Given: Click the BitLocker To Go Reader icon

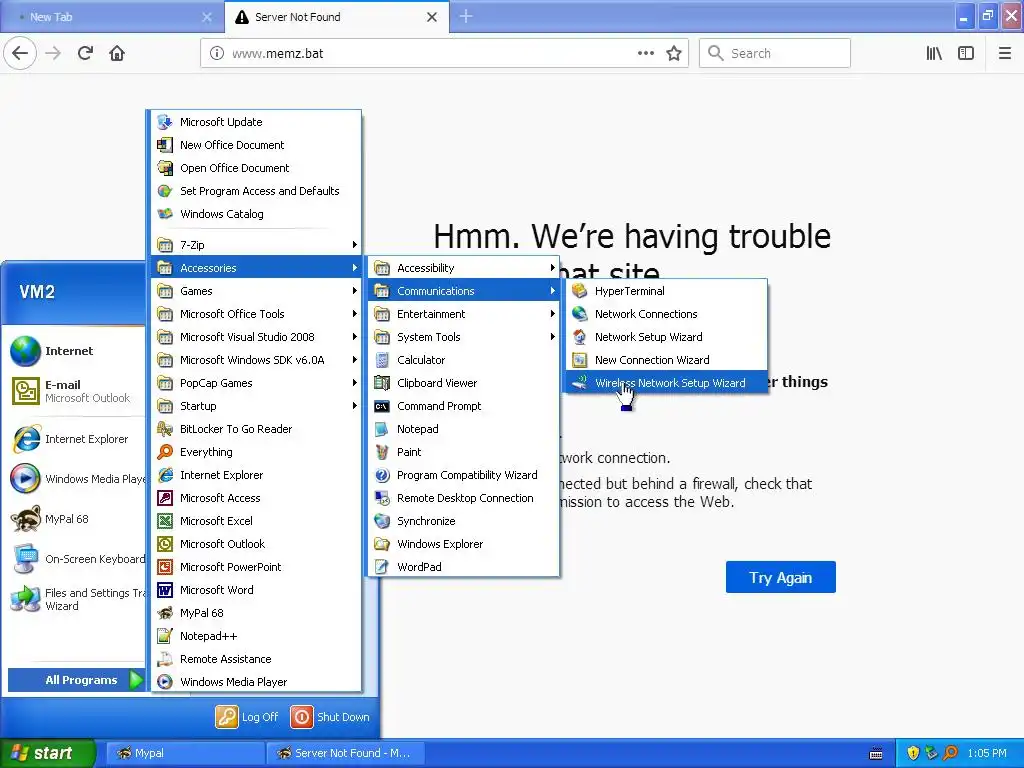Looking at the screenshot, I should 165,429.
